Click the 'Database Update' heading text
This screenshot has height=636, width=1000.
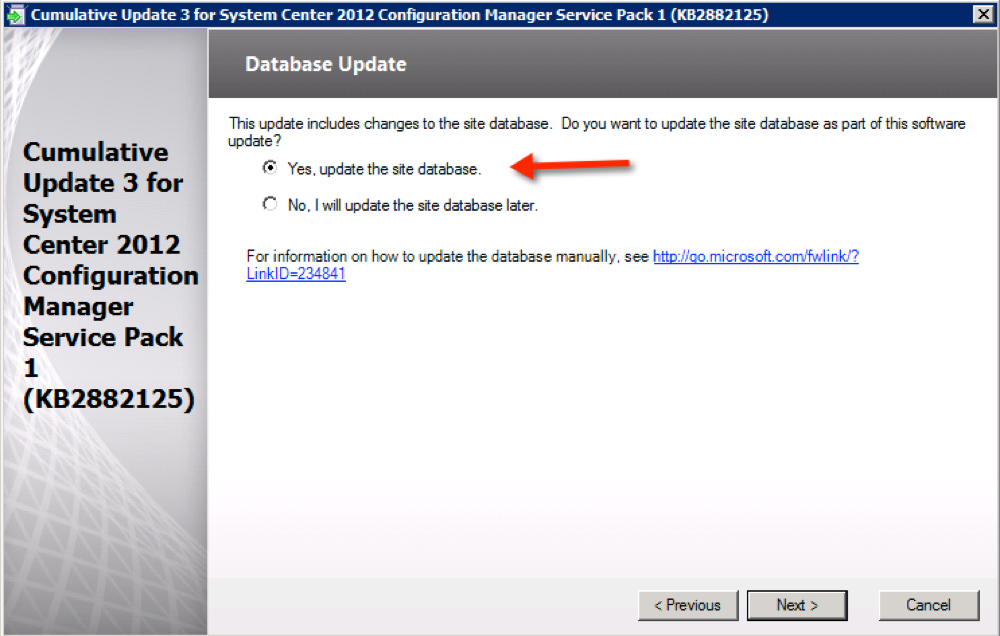[x=325, y=64]
